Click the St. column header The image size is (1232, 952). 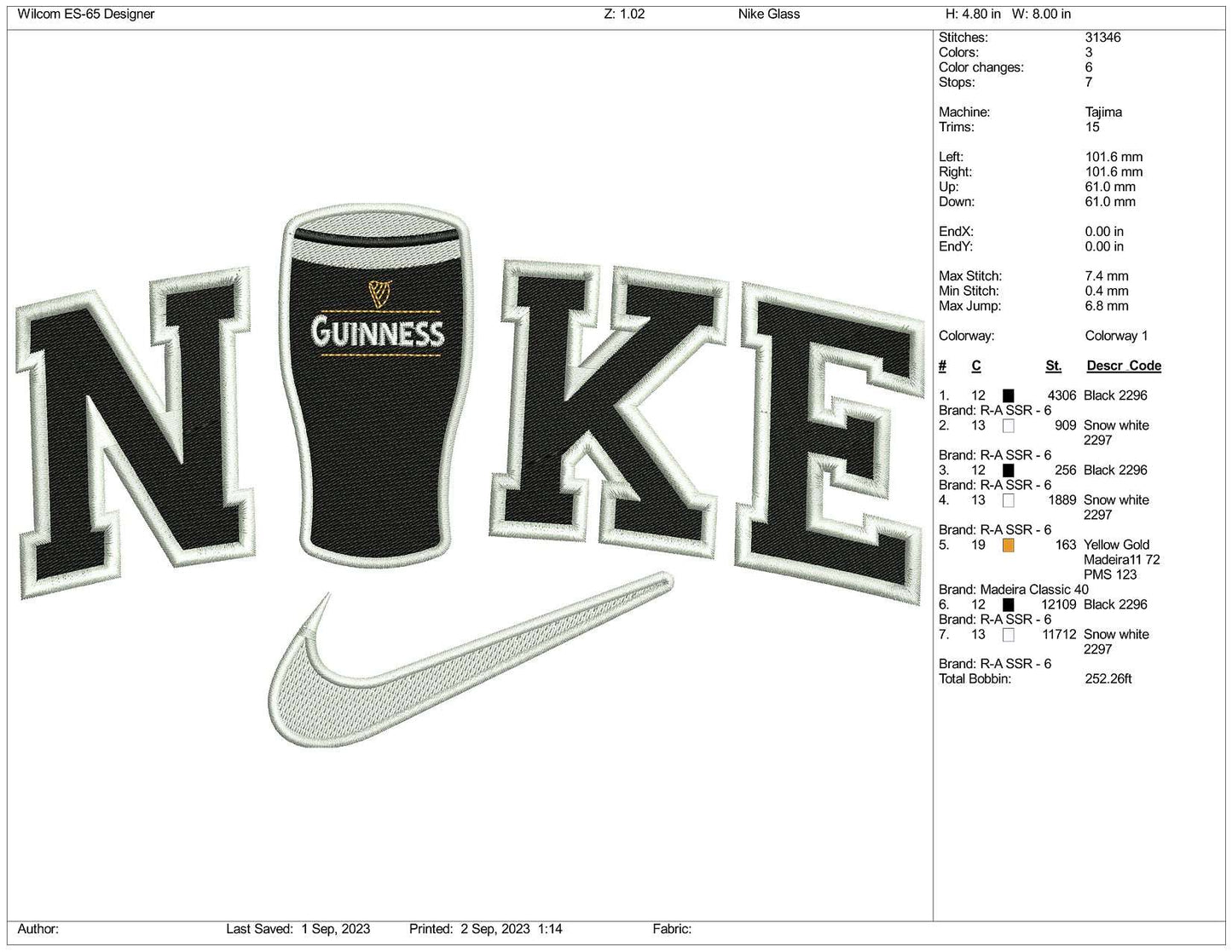tap(1052, 366)
